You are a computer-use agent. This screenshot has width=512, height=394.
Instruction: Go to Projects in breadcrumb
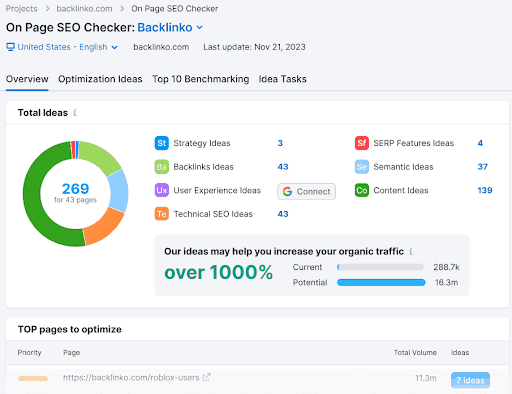coord(22,9)
